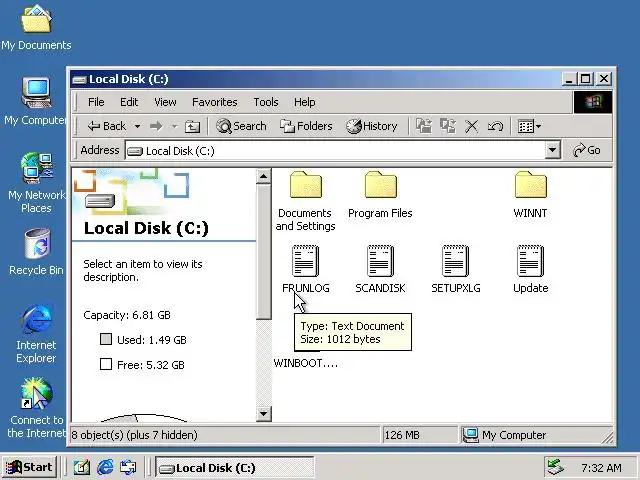The width and height of the screenshot is (640, 480).
Task: Click the Back button
Action: (x=107, y=127)
